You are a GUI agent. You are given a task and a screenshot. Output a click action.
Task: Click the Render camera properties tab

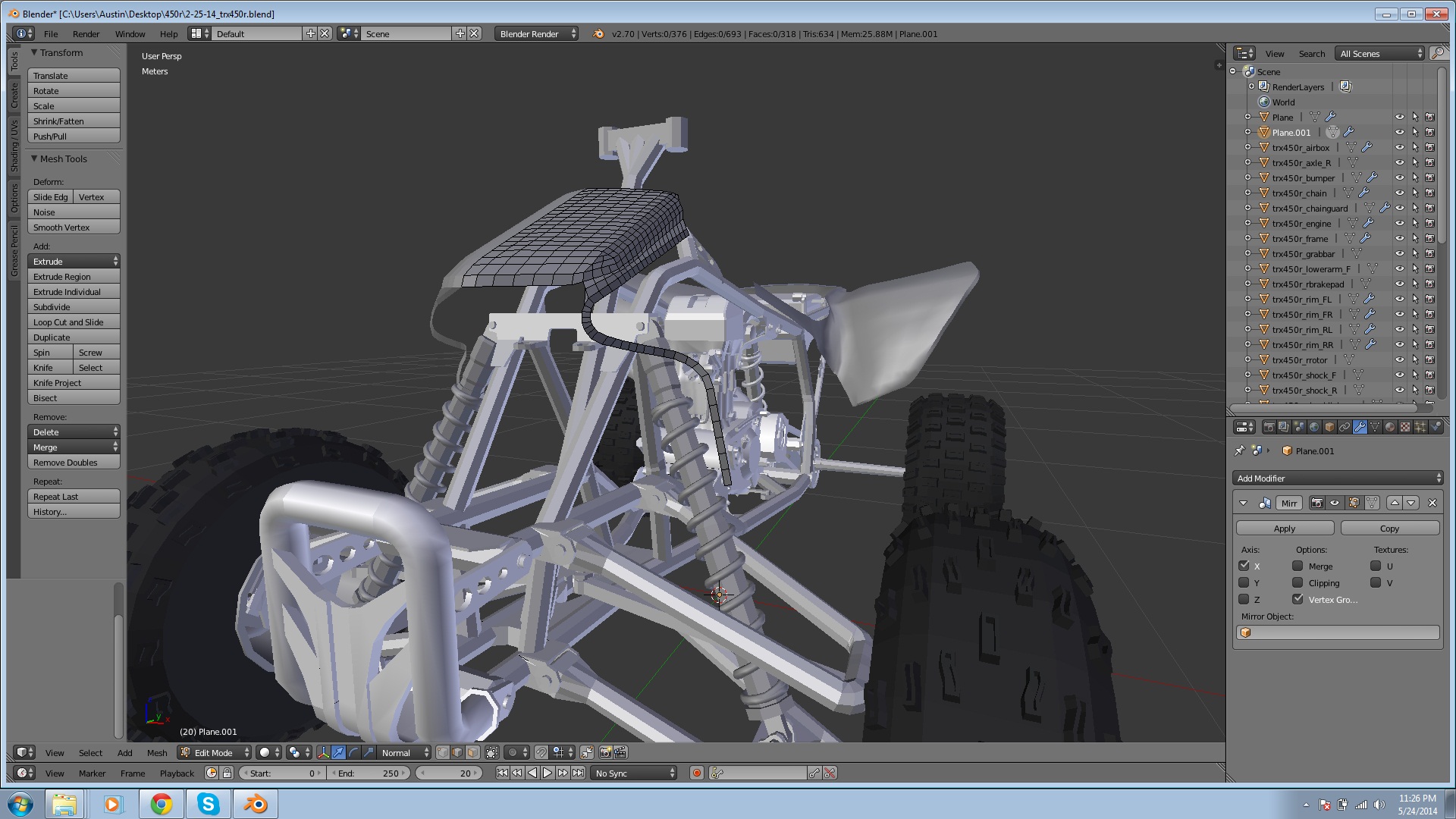point(1269,427)
